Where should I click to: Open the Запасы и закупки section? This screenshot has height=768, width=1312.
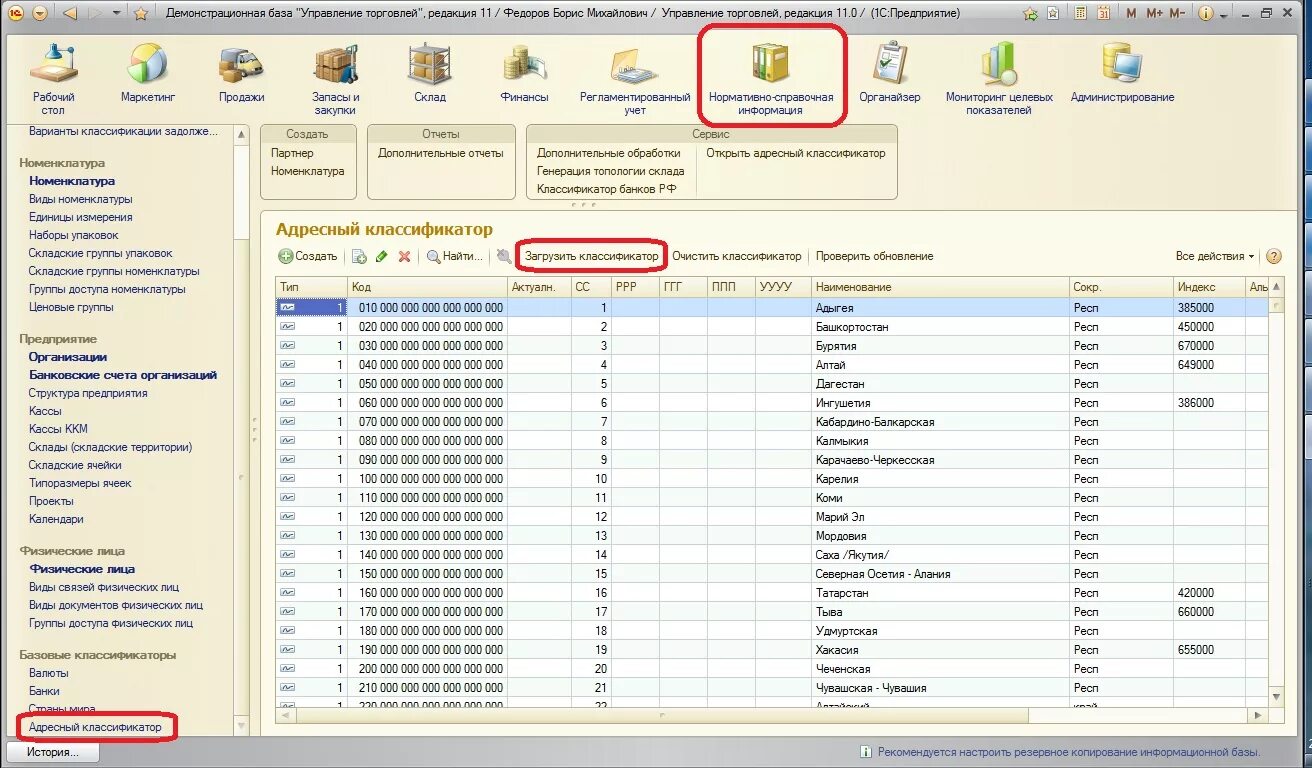[335, 80]
